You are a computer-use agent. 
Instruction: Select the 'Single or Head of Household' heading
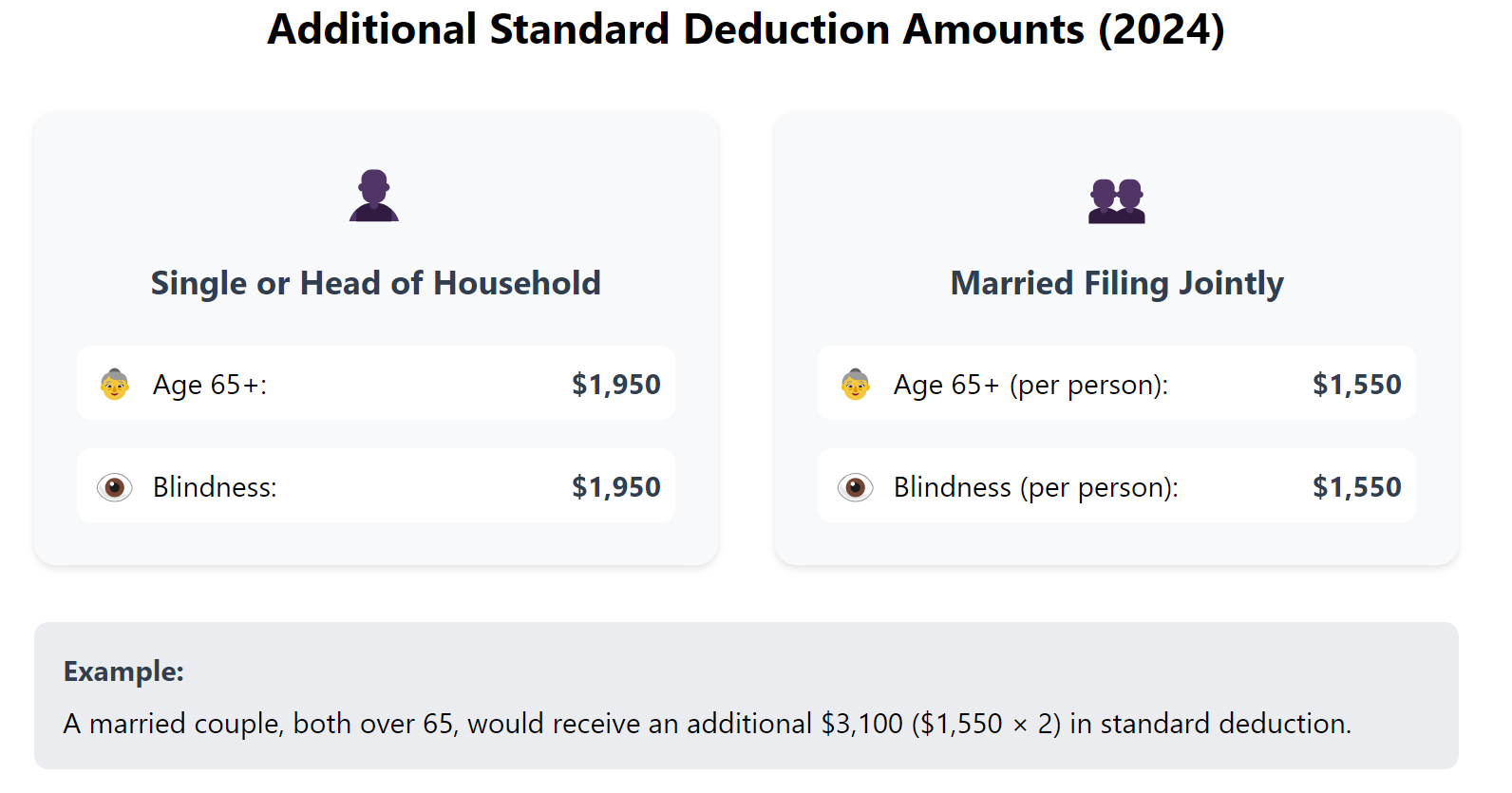tap(375, 283)
